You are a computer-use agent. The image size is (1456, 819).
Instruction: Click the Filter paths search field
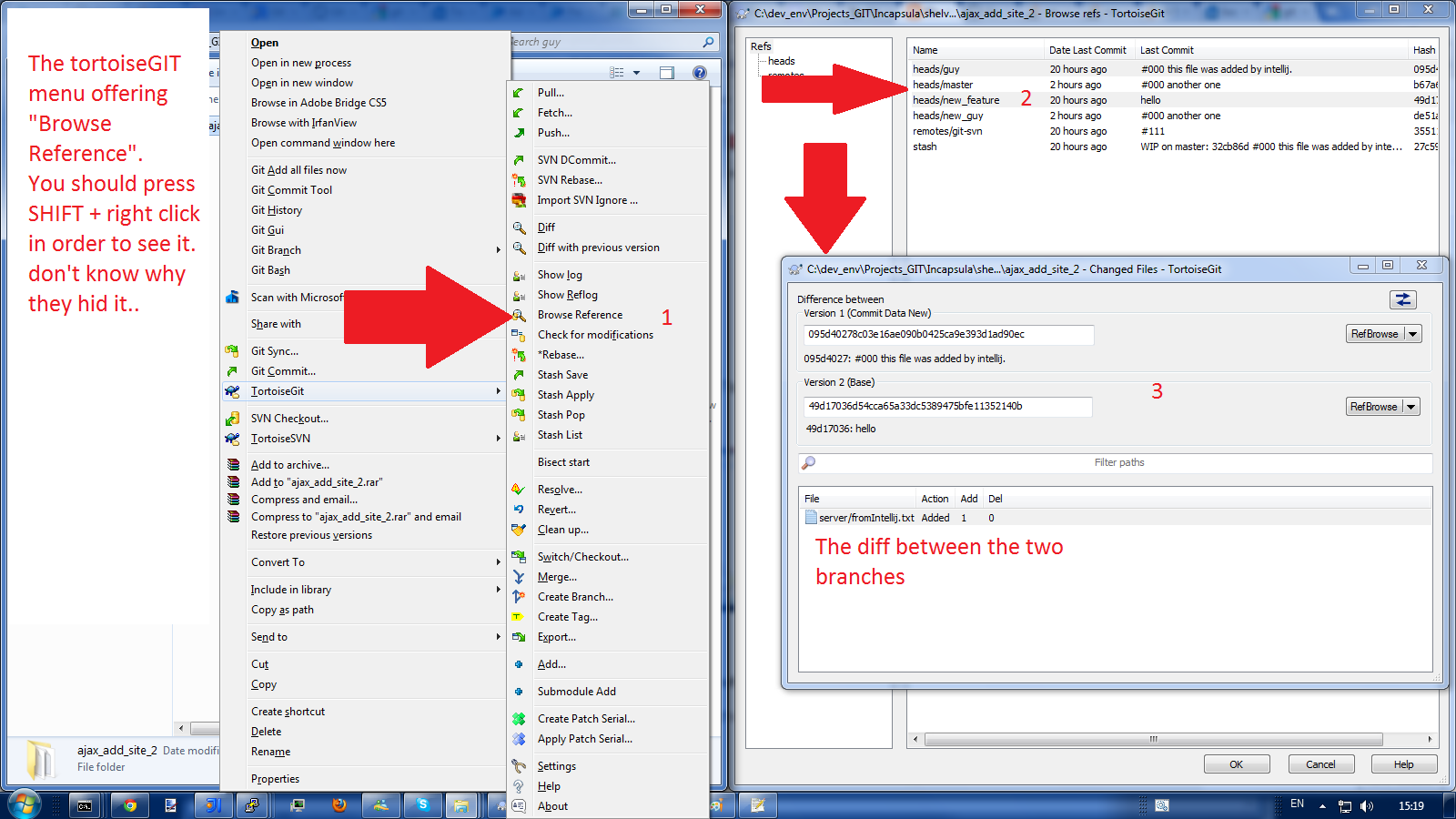click(1118, 462)
